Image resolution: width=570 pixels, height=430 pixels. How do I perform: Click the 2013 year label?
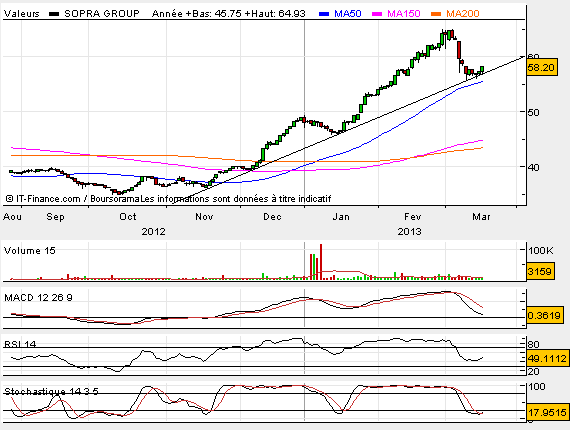click(x=409, y=232)
